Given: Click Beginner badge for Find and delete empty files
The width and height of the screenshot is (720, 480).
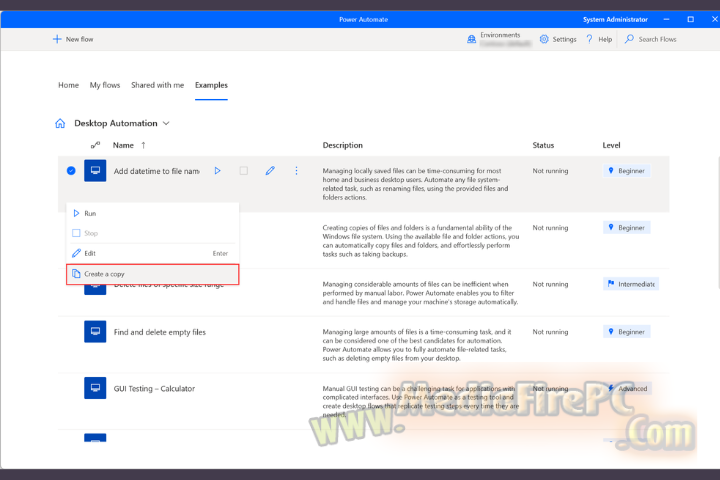Looking at the screenshot, I should [626, 332].
